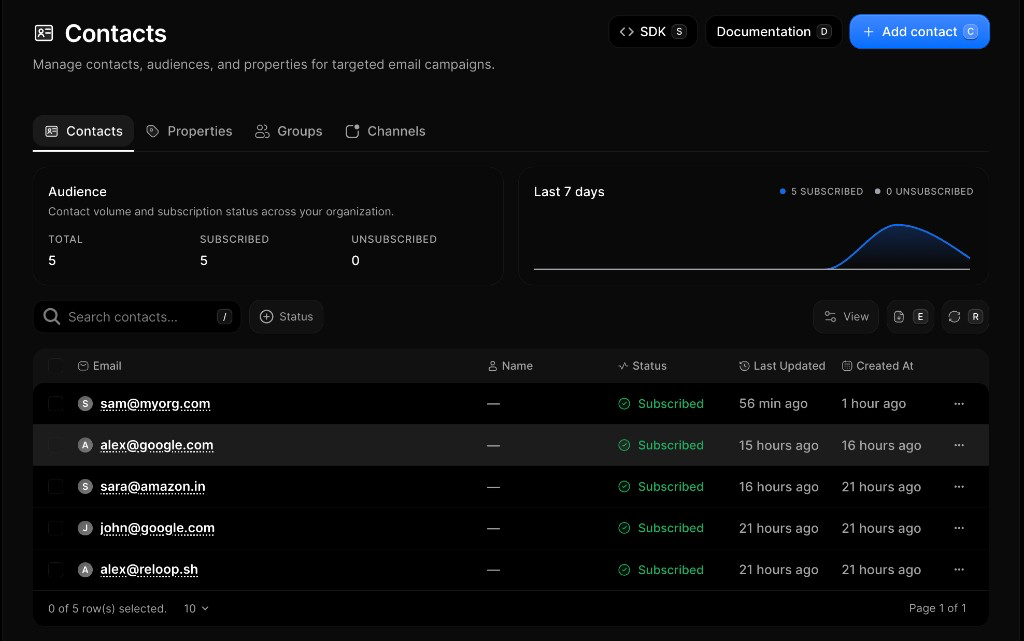This screenshot has width=1024, height=641.
Task: Select the checkbox for sara@amazon.in
Action: (x=56, y=486)
